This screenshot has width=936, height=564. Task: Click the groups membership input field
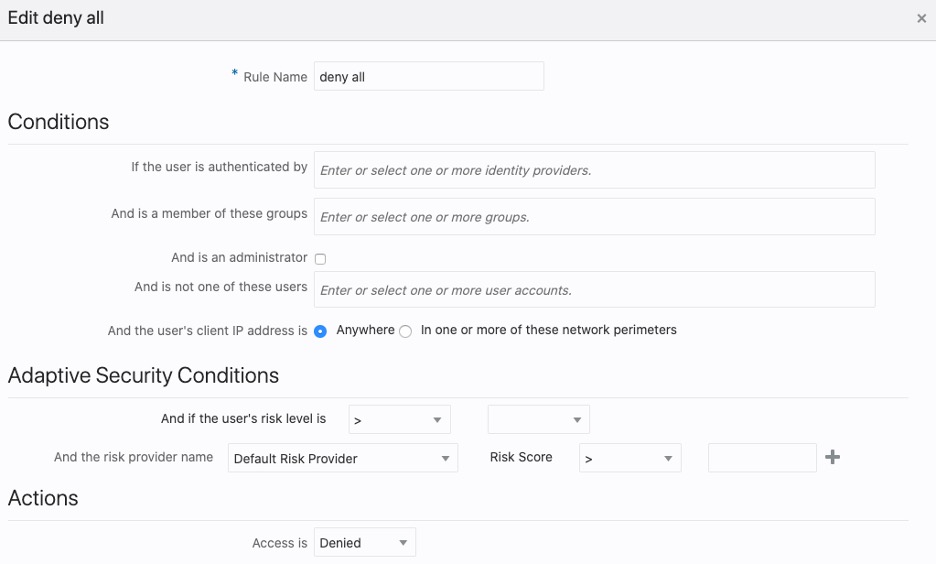pyautogui.click(x=594, y=217)
